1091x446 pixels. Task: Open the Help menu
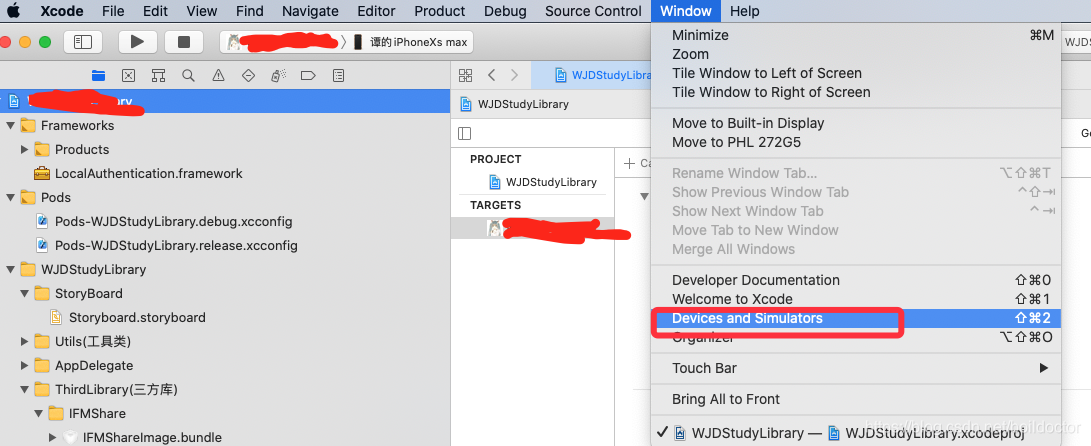[x=744, y=11]
